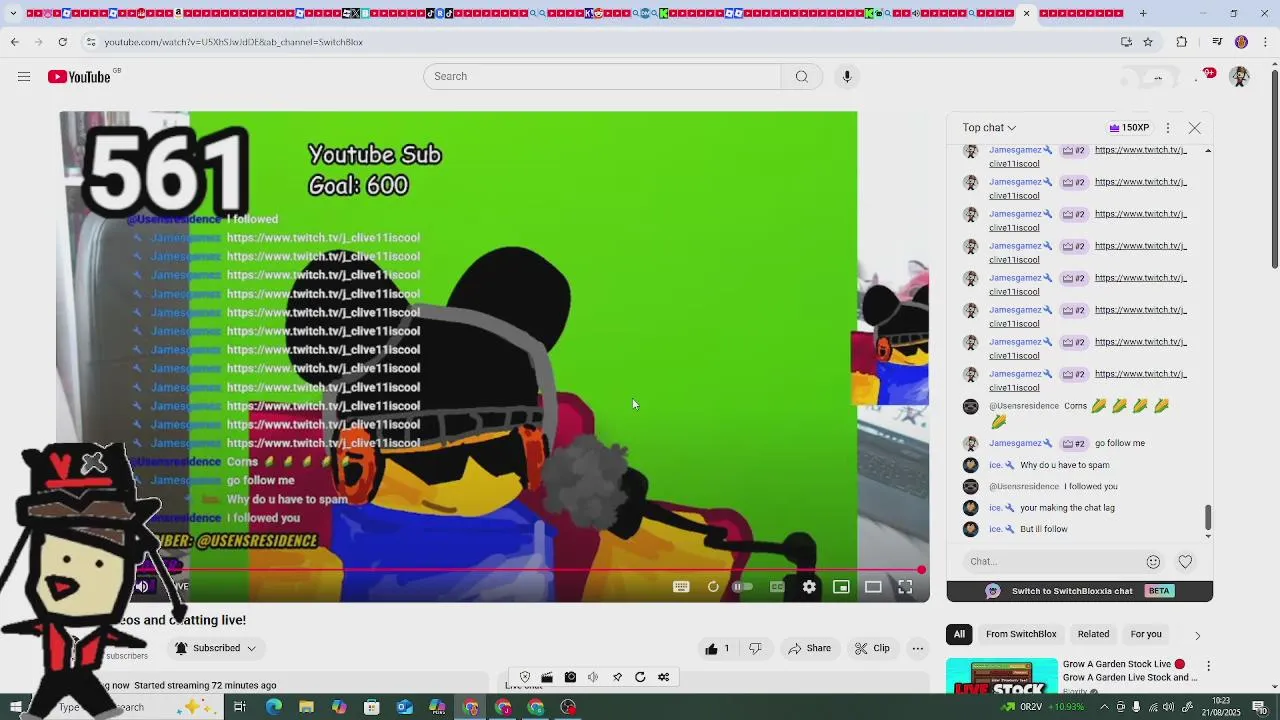This screenshot has width=1280, height=720.
Task: Bookmark this page using the star icon
Action: [x=1148, y=42]
